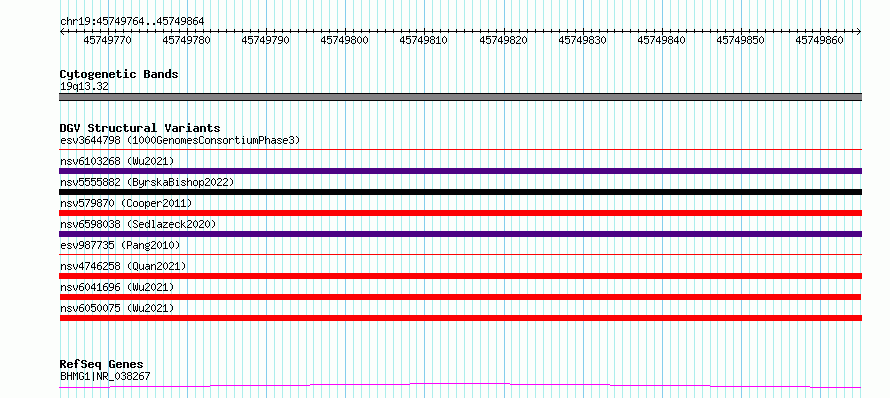Click purple bar for nsv6103268
The height and width of the screenshot is (398, 890).
coord(460,171)
